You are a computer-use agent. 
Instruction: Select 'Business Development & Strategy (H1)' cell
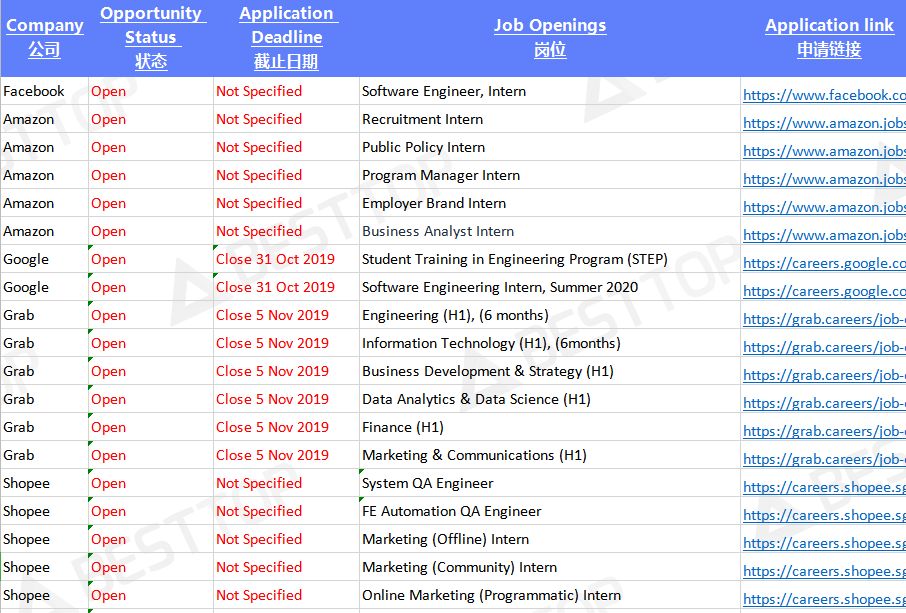click(x=549, y=371)
